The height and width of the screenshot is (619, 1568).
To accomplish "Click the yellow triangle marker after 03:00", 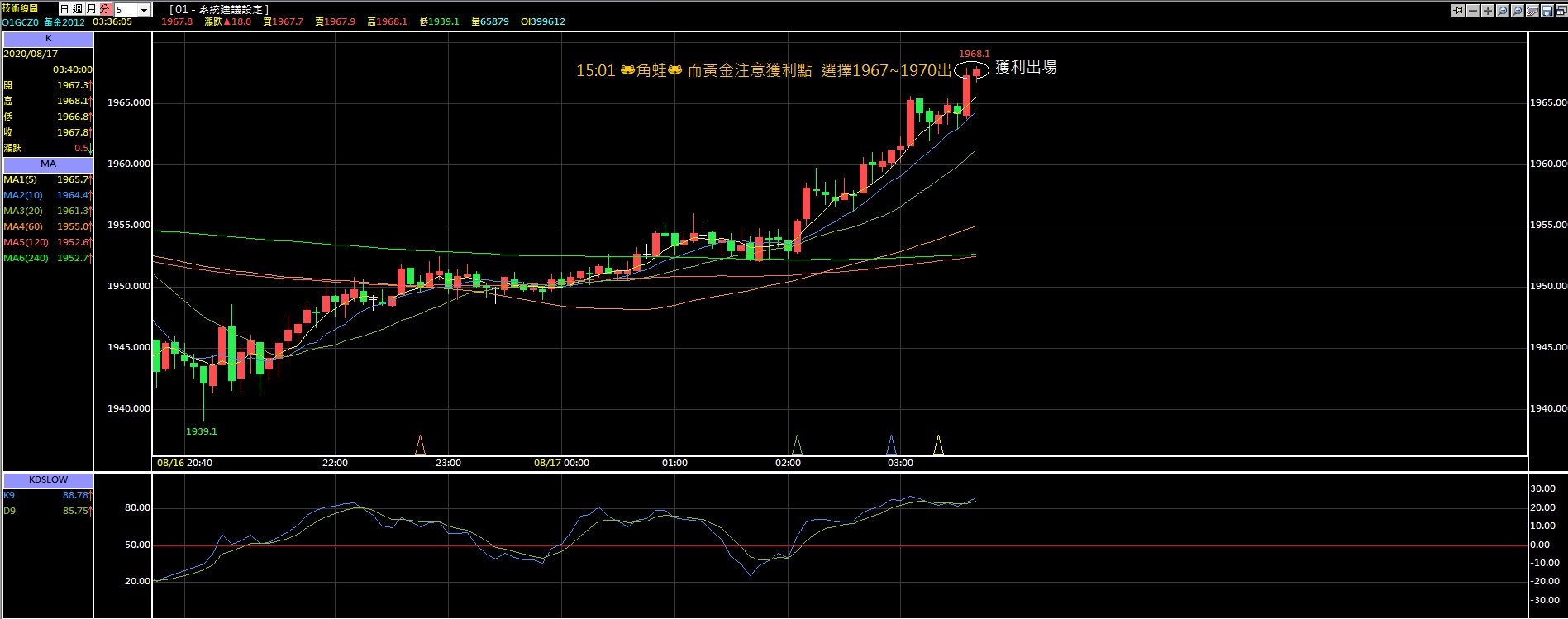I will pyautogui.click(x=938, y=445).
